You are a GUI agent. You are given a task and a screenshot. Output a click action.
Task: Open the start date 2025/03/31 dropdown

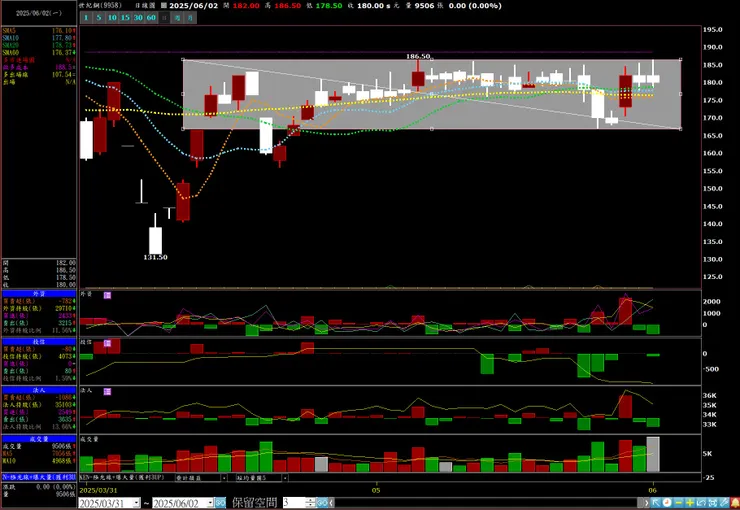(136, 503)
